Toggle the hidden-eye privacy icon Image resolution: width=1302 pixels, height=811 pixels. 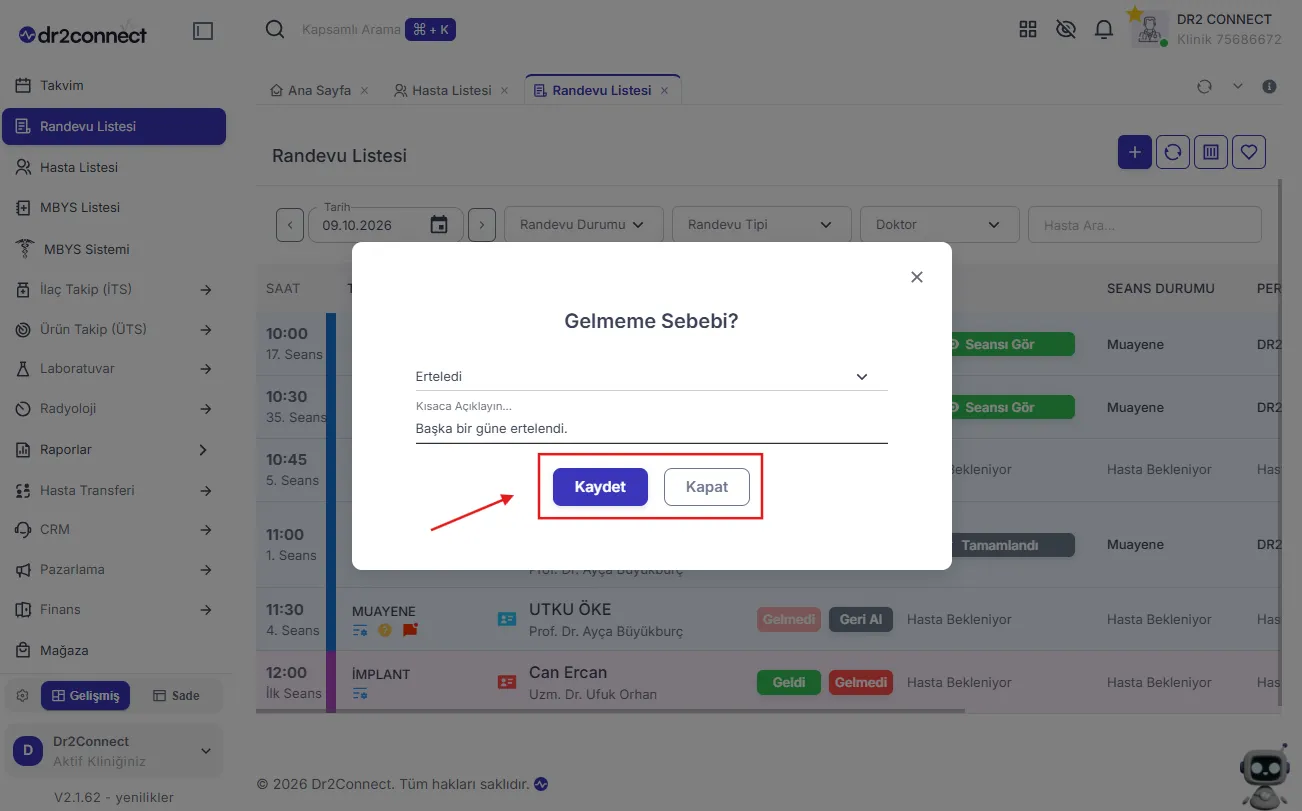[1066, 29]
